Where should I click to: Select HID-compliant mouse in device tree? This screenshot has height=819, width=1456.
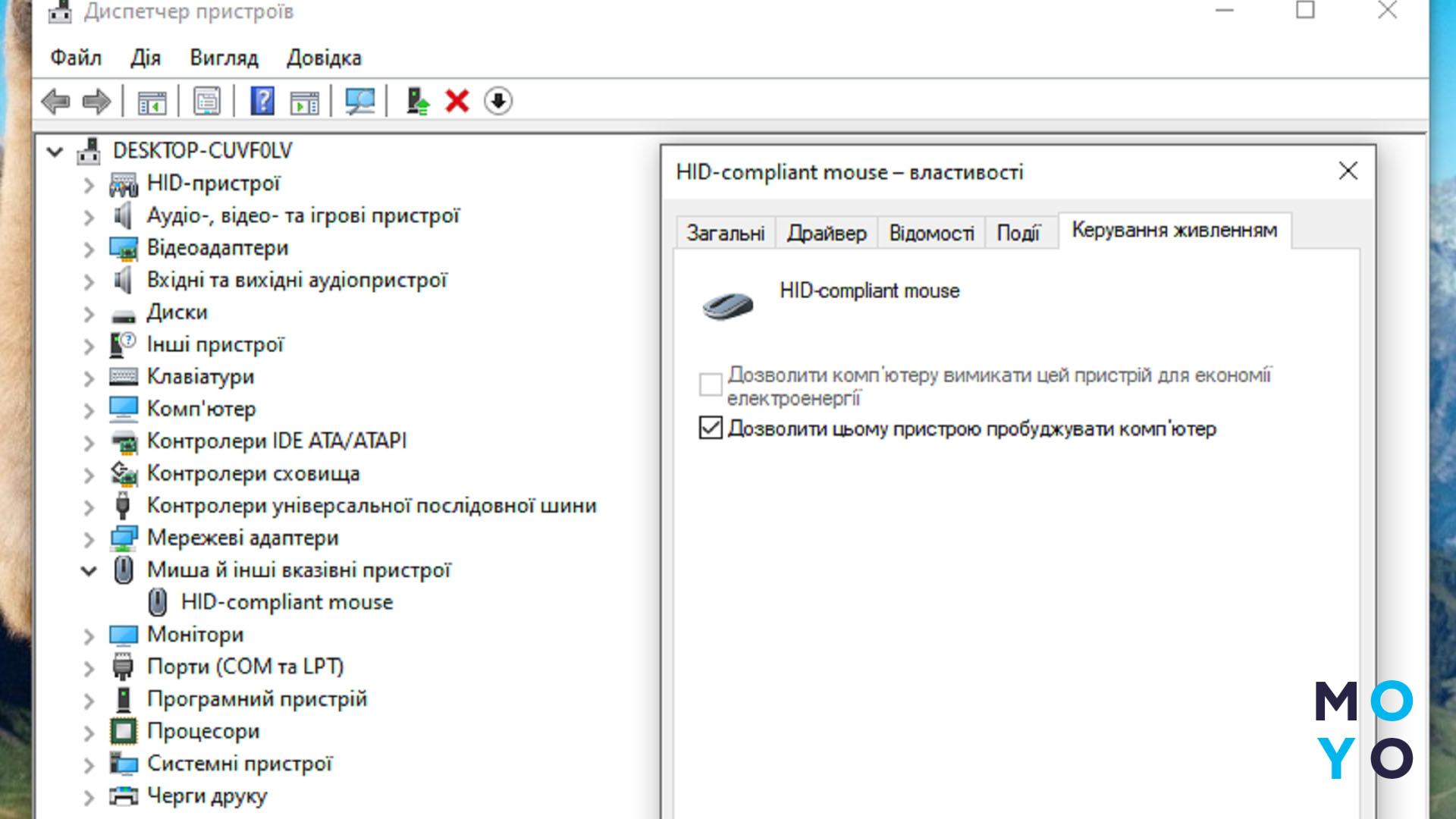coord(287,602)
